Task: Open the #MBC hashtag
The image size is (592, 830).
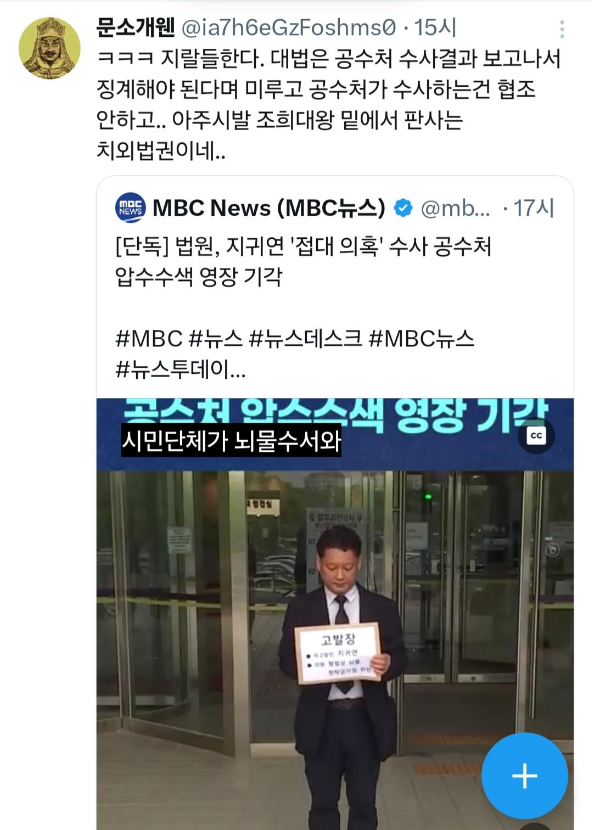Action: click(x=149, y=339)
